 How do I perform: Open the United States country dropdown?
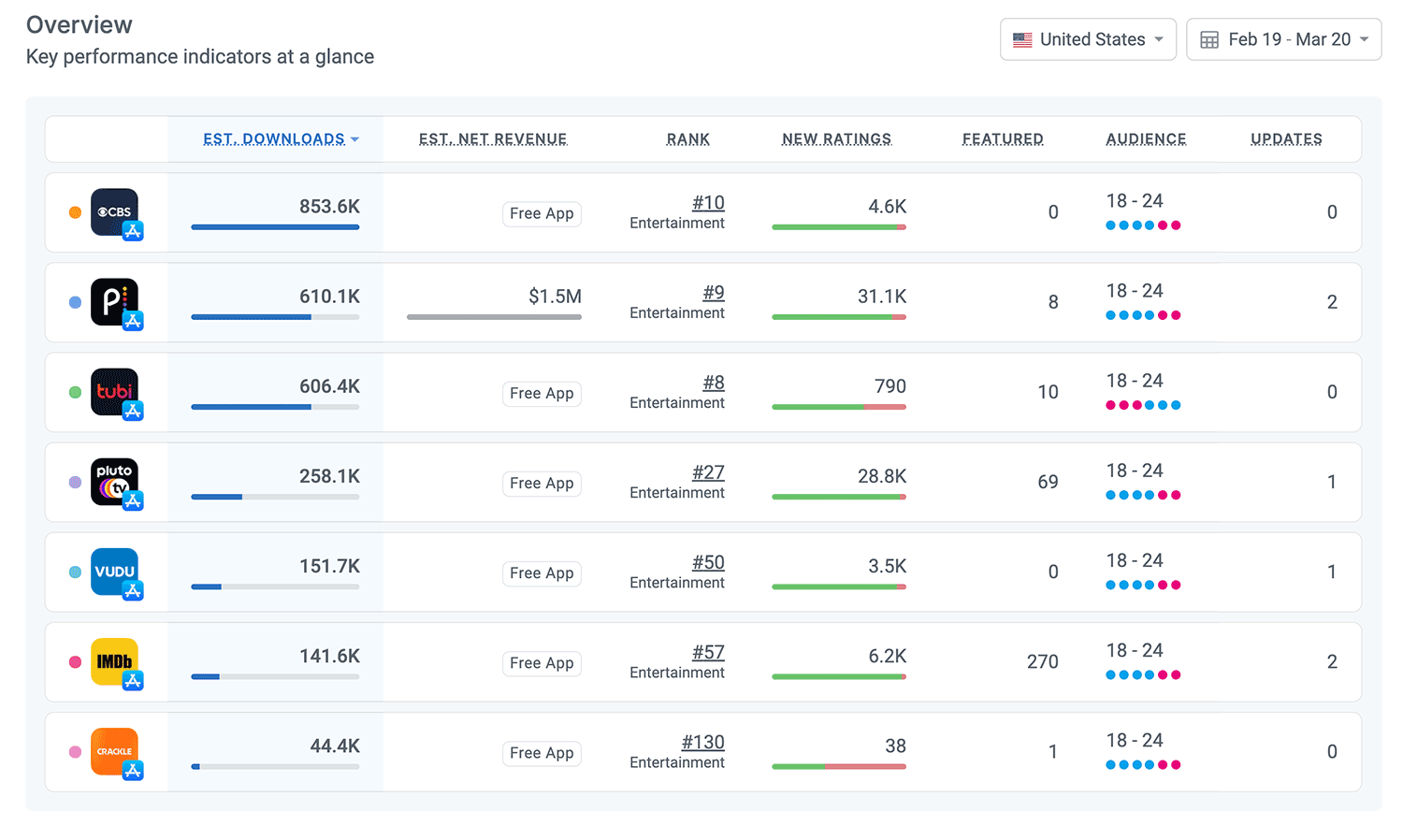point(1088,39)
